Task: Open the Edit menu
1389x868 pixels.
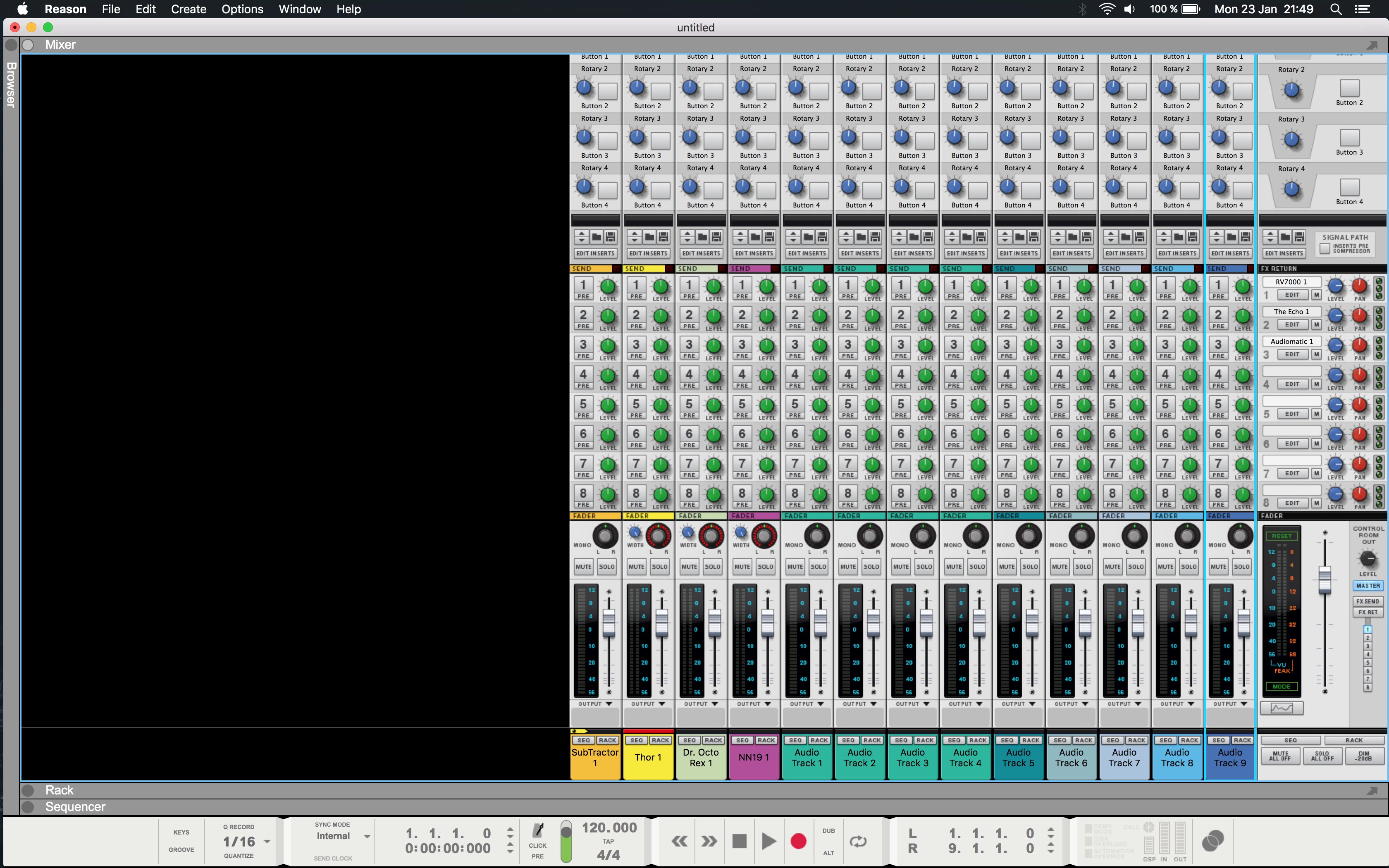Action: 146,9
